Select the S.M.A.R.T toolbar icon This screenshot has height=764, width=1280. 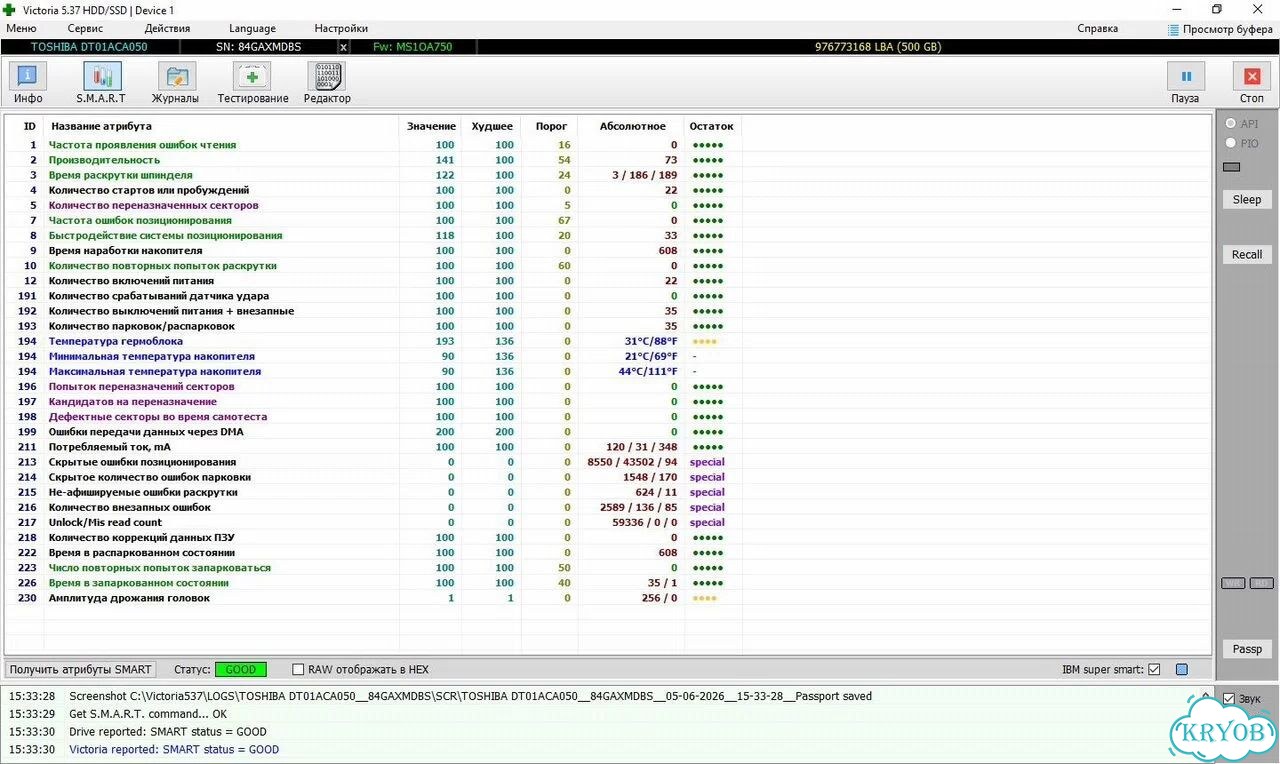point(101,76)
